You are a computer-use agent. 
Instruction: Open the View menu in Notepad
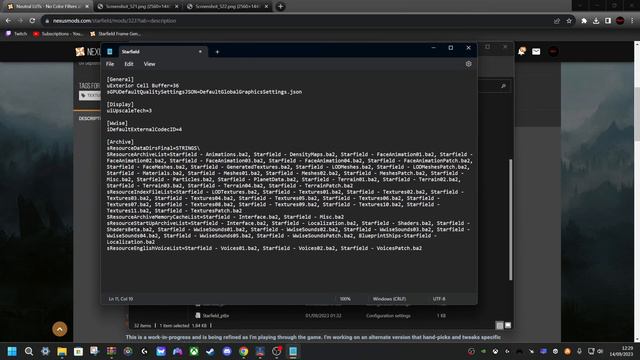coord(149,64)
